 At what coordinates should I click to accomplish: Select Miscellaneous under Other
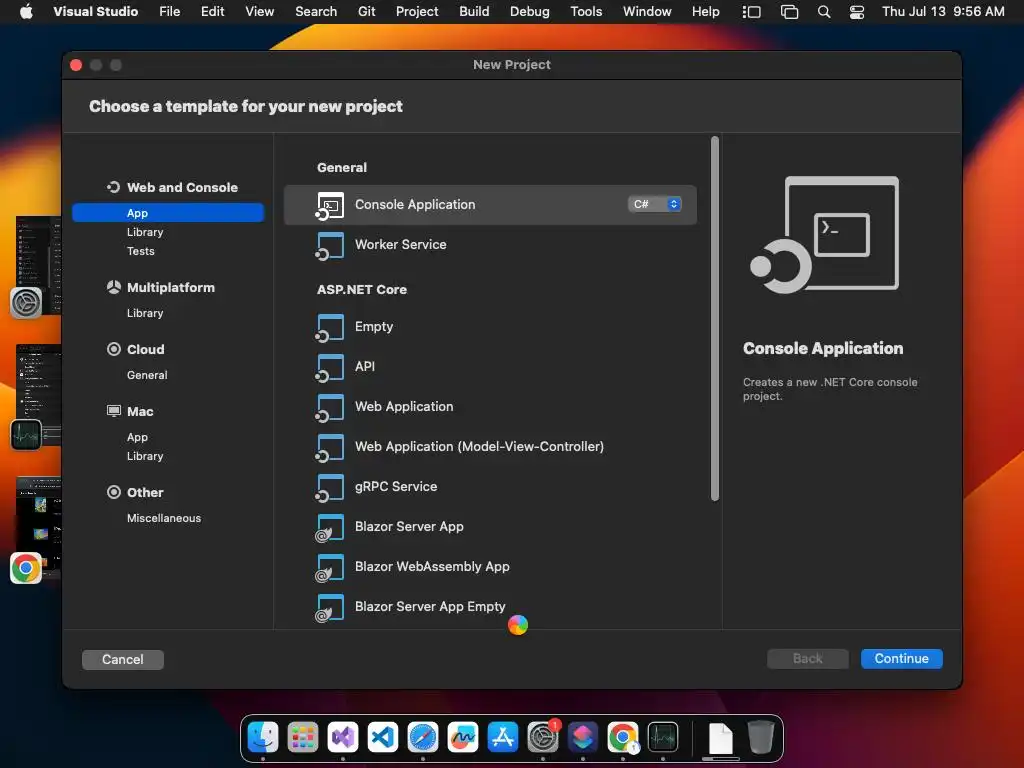click(x=164, y=518)
